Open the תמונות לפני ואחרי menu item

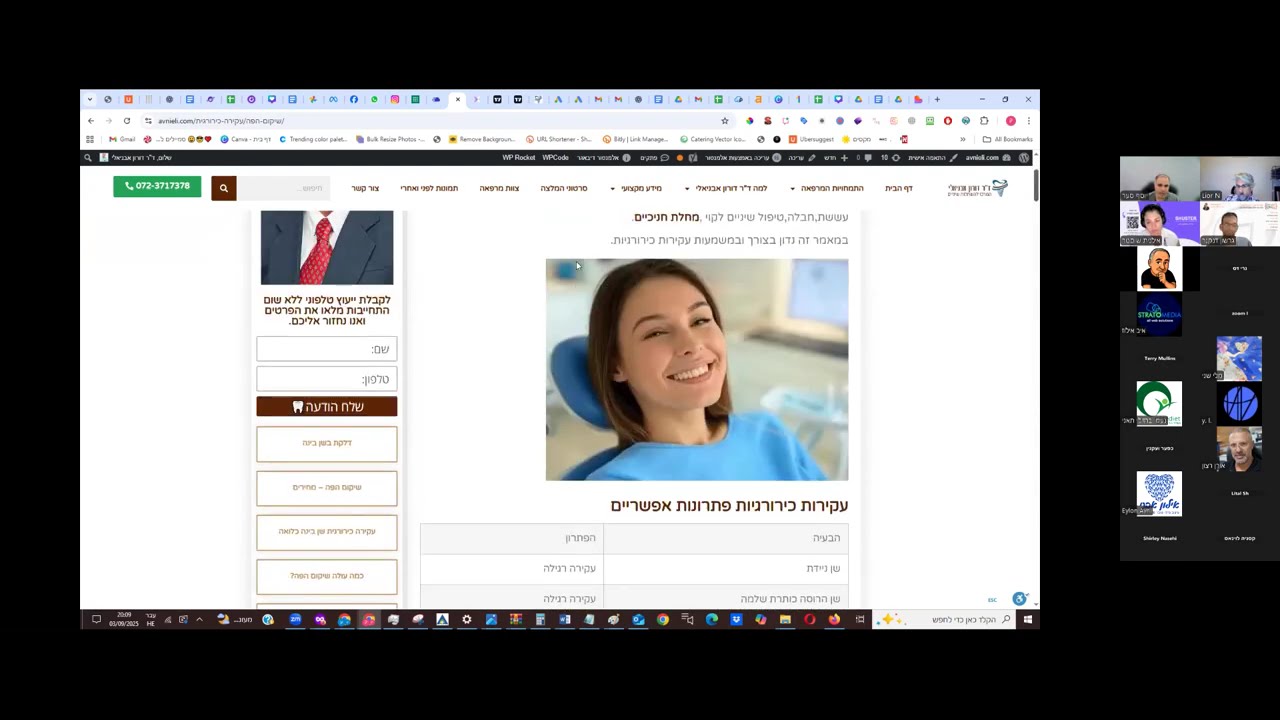[x=429, y=188]
